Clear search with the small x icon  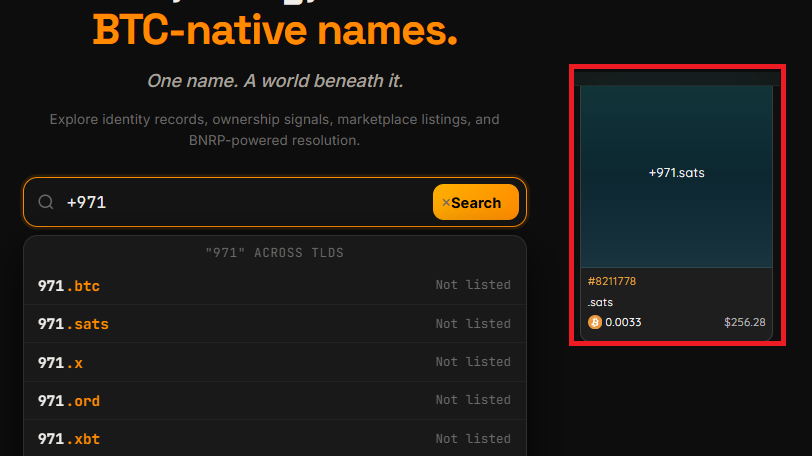(x=446, y=202)
